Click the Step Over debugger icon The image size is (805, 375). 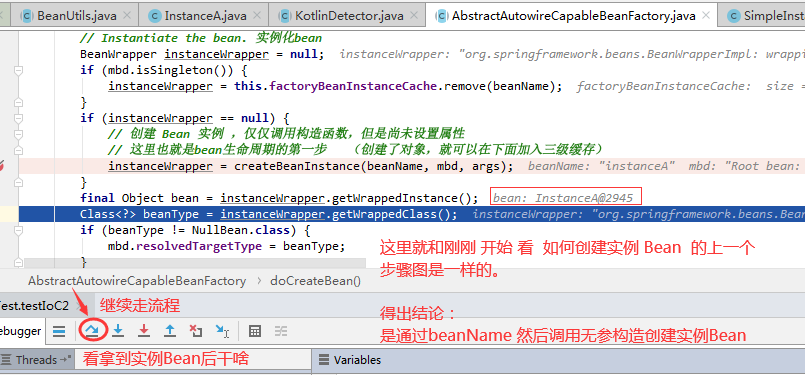point(93,331)
